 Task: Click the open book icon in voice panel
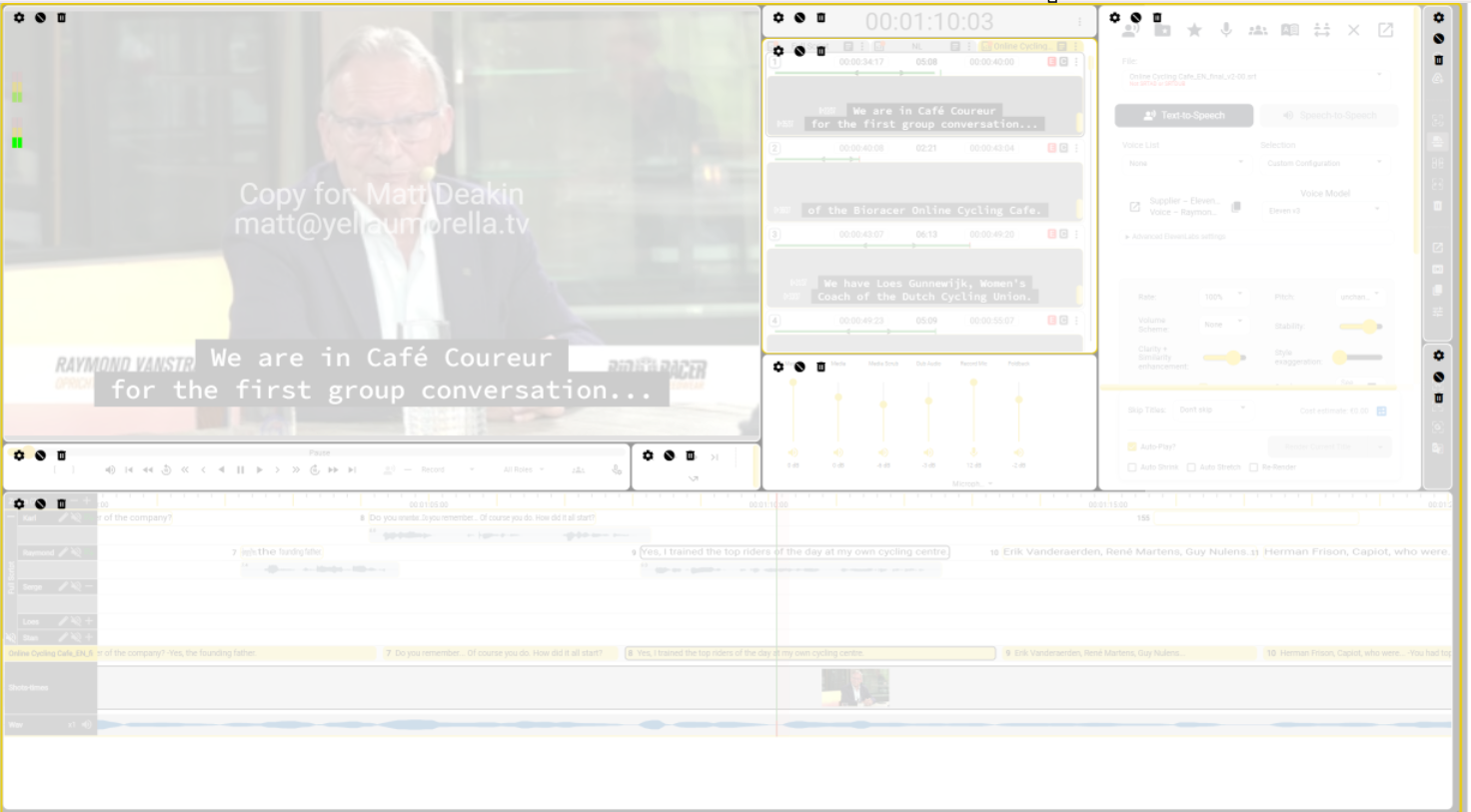(x=1290, y=31)
